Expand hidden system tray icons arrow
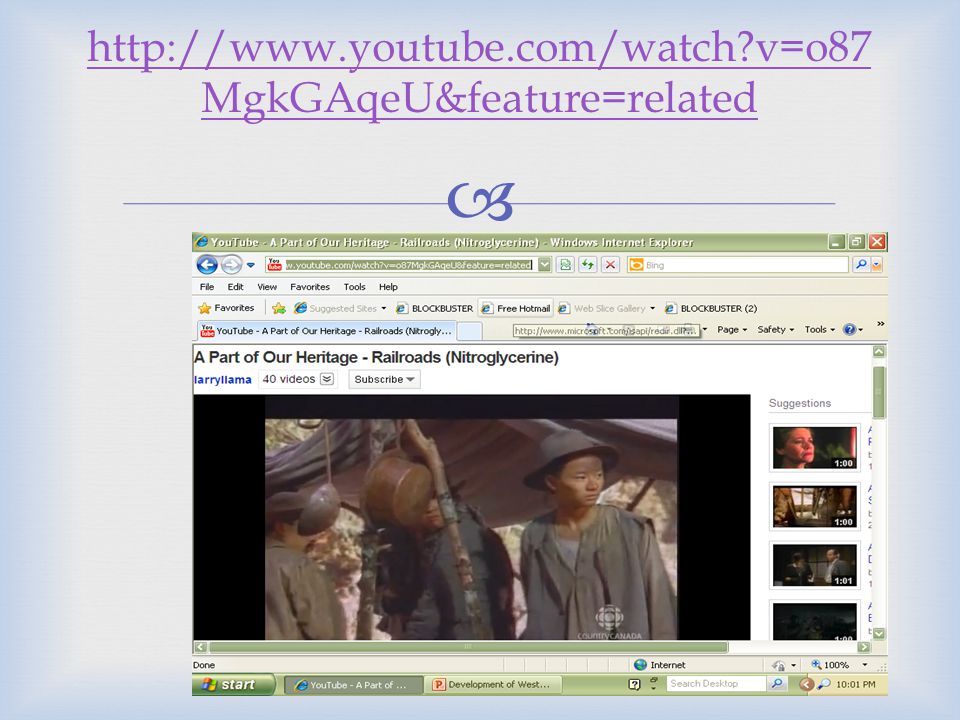Image resolution: width=960 pixels, height=720 pixels. pyautogui.click(x=806, y=684)
